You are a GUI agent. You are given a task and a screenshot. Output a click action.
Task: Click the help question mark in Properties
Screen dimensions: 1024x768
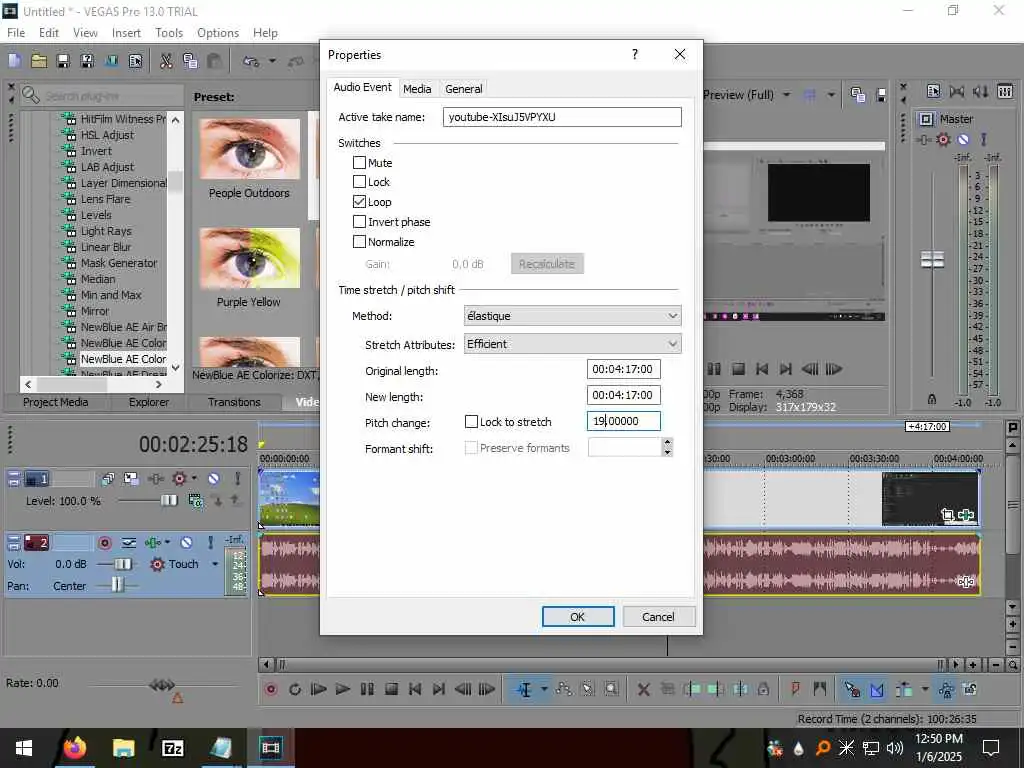pyautogui.click(x=635, y=54)
